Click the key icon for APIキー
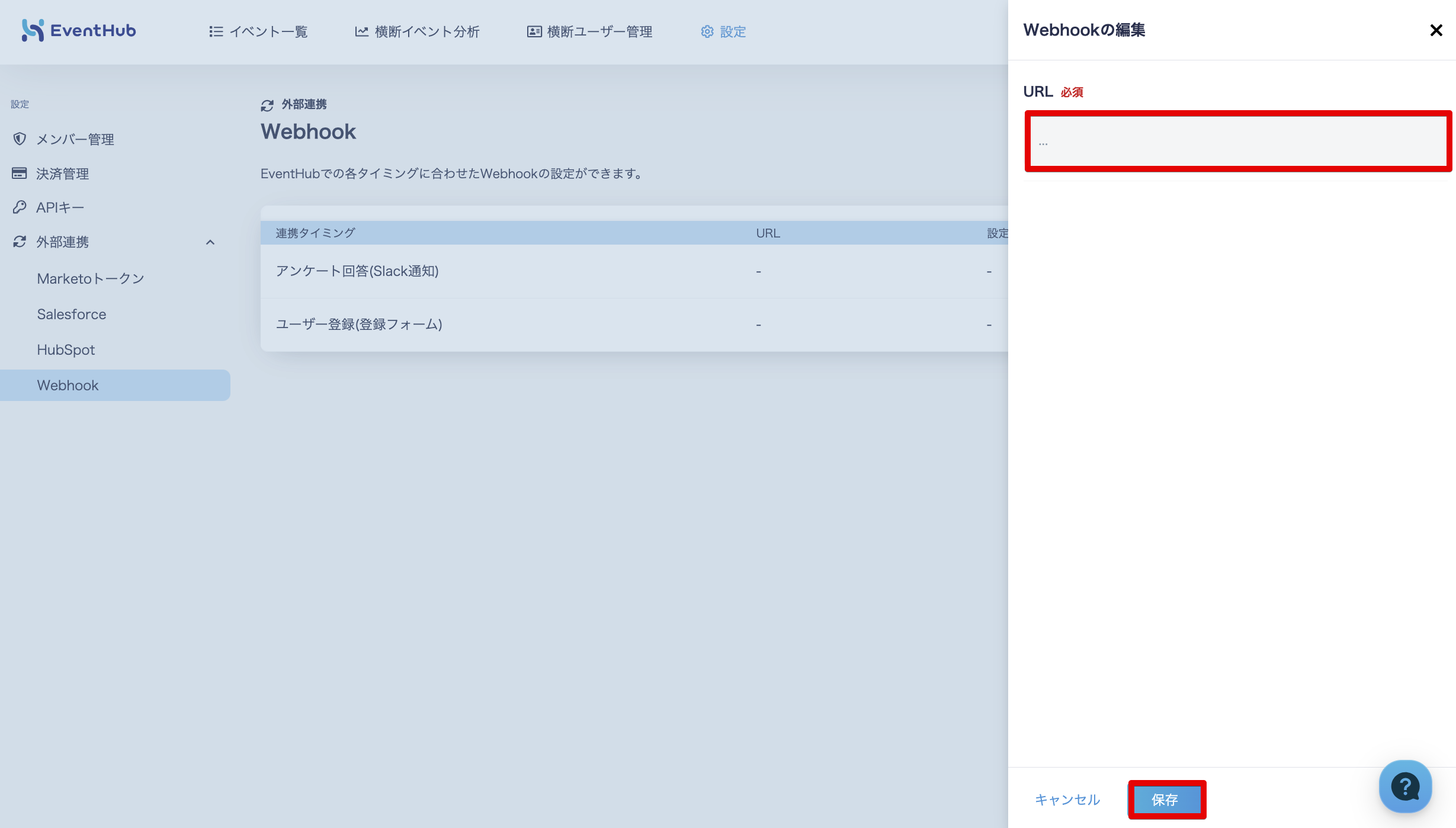This screenshot has height=828, width=1456. pos(20,207)
